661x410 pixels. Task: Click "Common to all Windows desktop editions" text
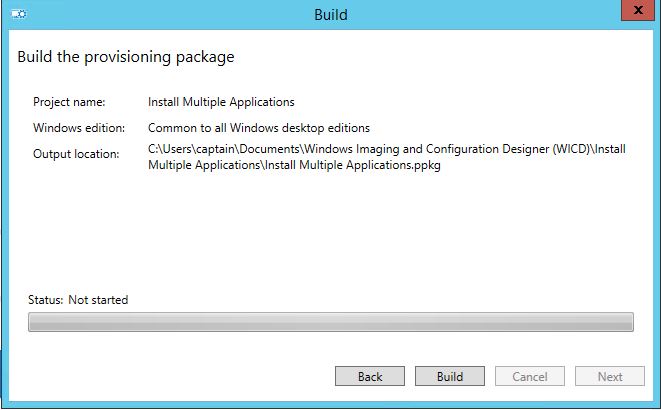[x=259, y=128]
